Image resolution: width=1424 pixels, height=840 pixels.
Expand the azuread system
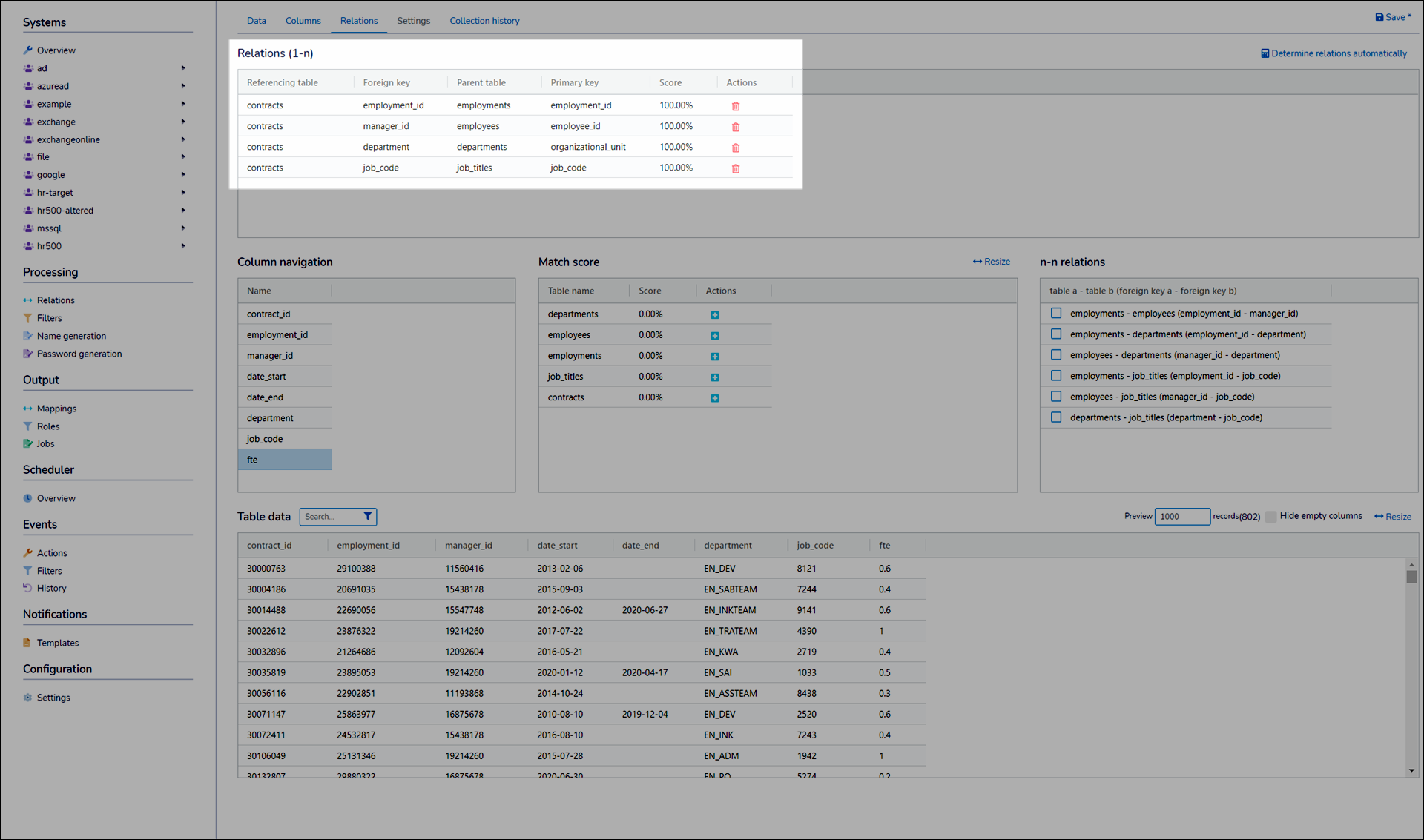[183, 86]
